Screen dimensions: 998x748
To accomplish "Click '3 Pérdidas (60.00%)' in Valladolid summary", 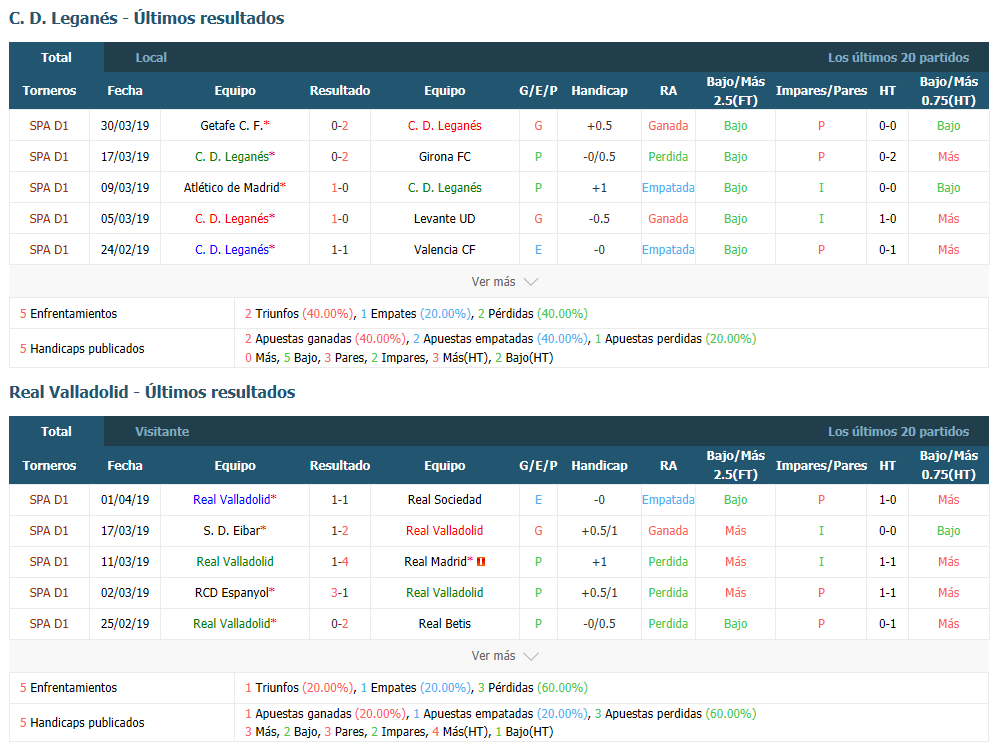I will 533,688.
